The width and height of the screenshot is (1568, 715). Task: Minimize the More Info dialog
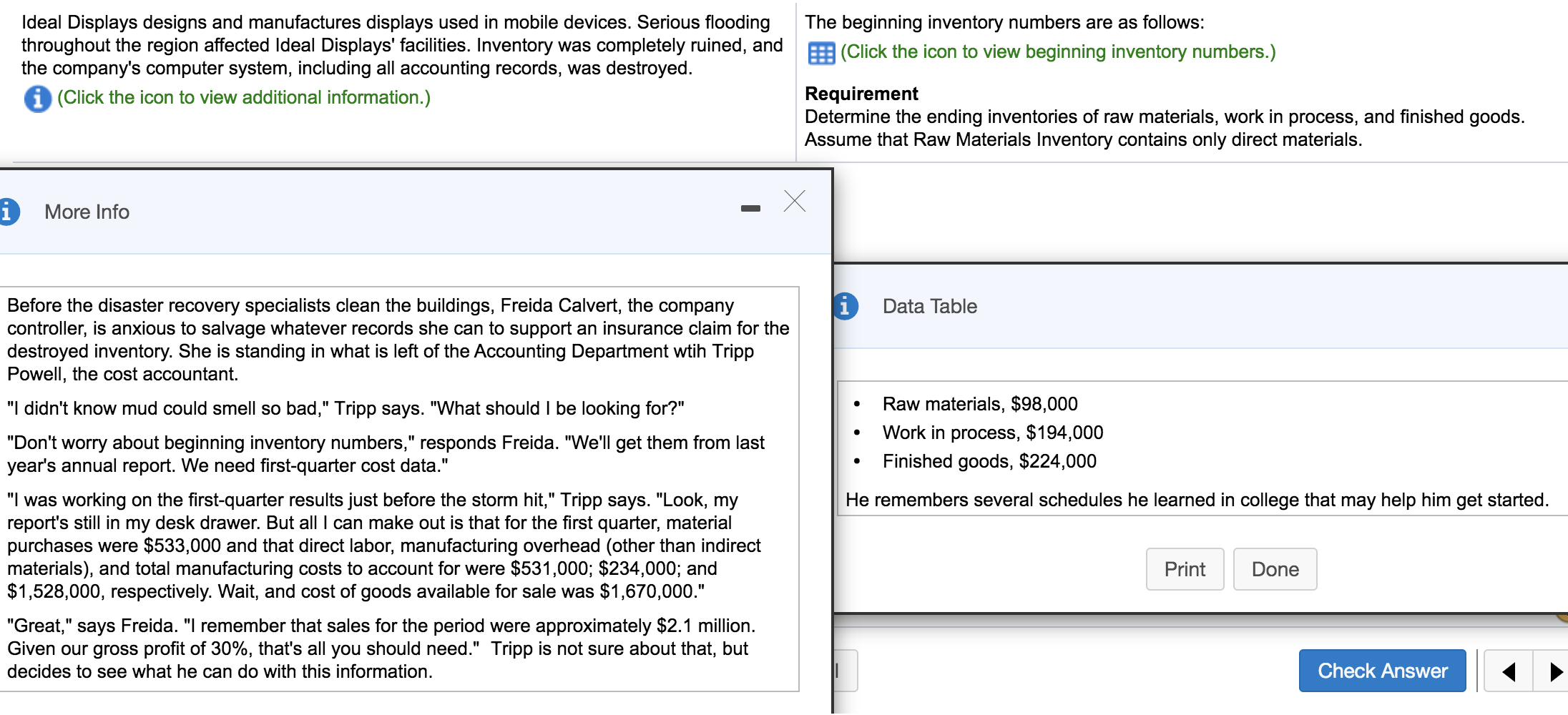(750, 208)
